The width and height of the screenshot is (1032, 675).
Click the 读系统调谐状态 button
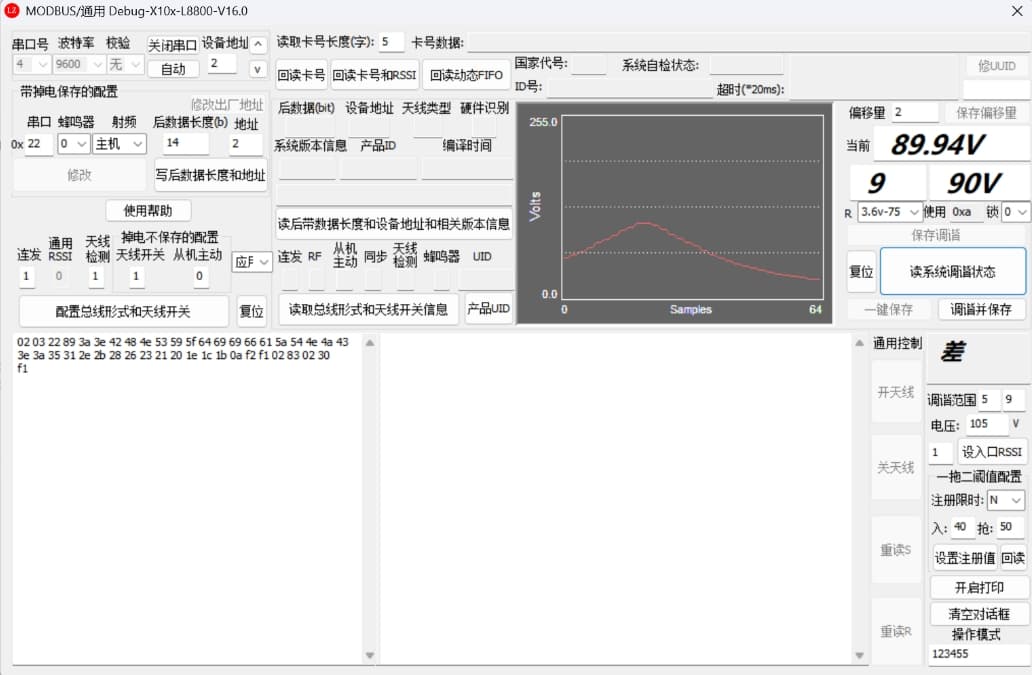(952, 271)
